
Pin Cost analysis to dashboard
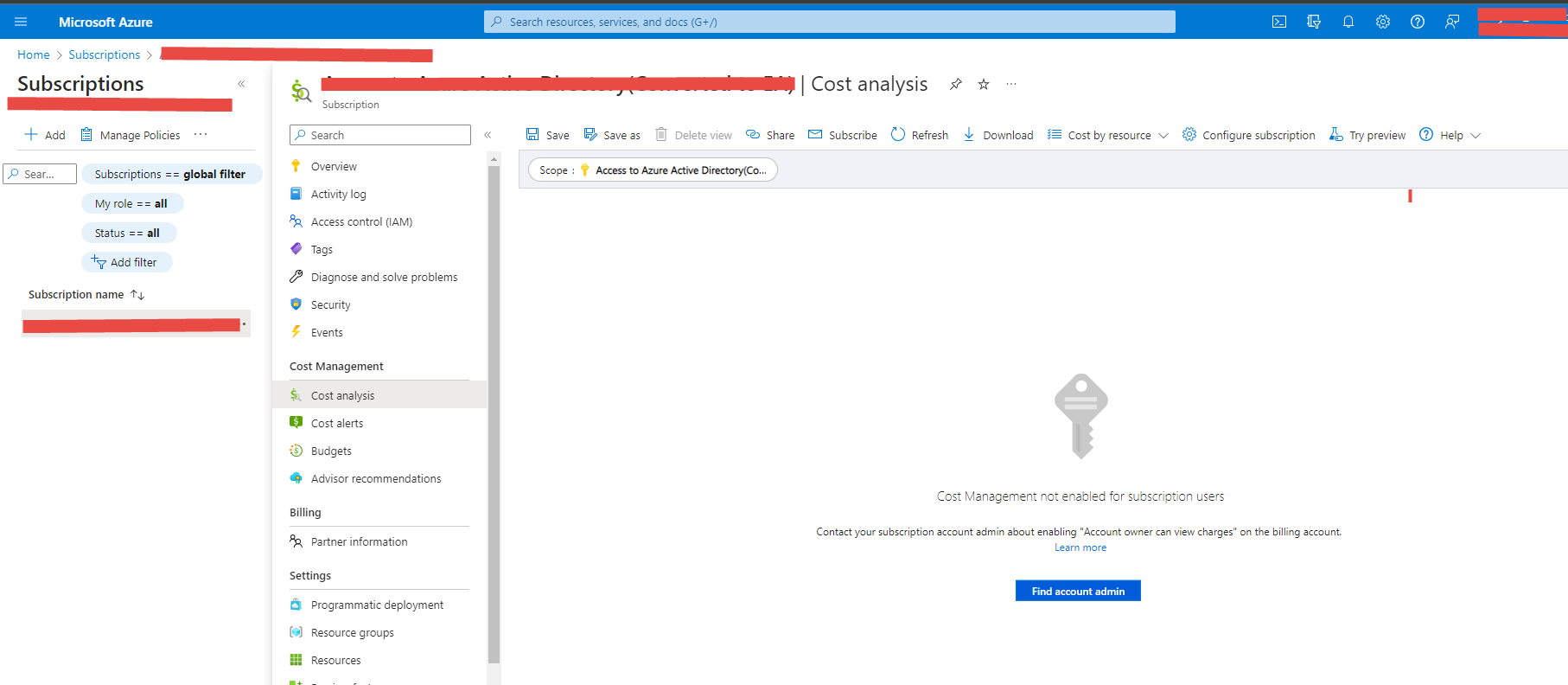coord(955,84)
